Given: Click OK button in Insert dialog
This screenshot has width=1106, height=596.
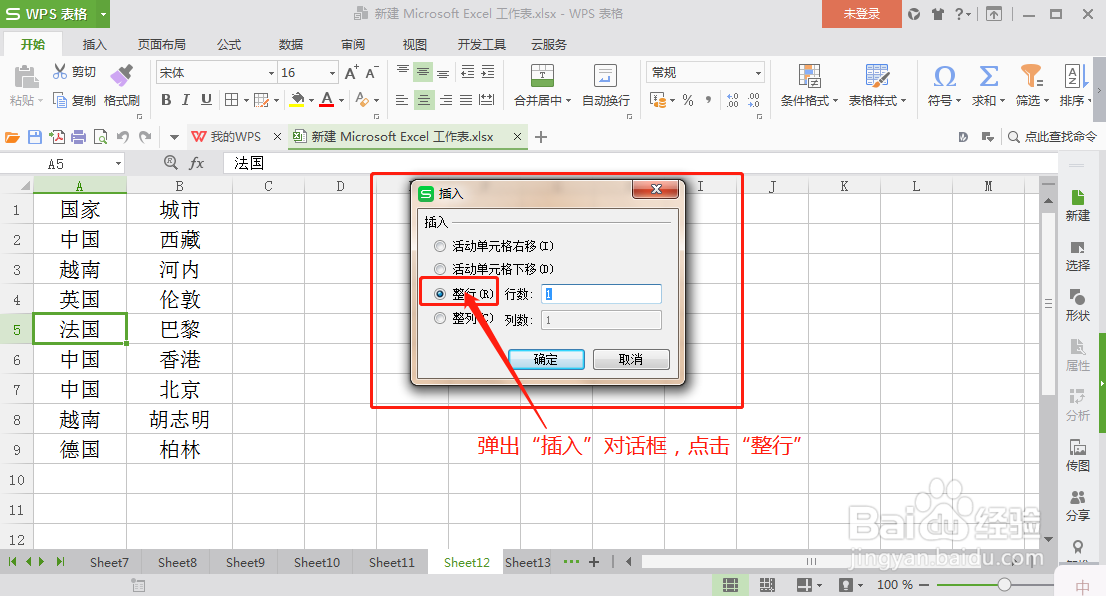Looking at the screenshot, I should click(x=546, y=359).
